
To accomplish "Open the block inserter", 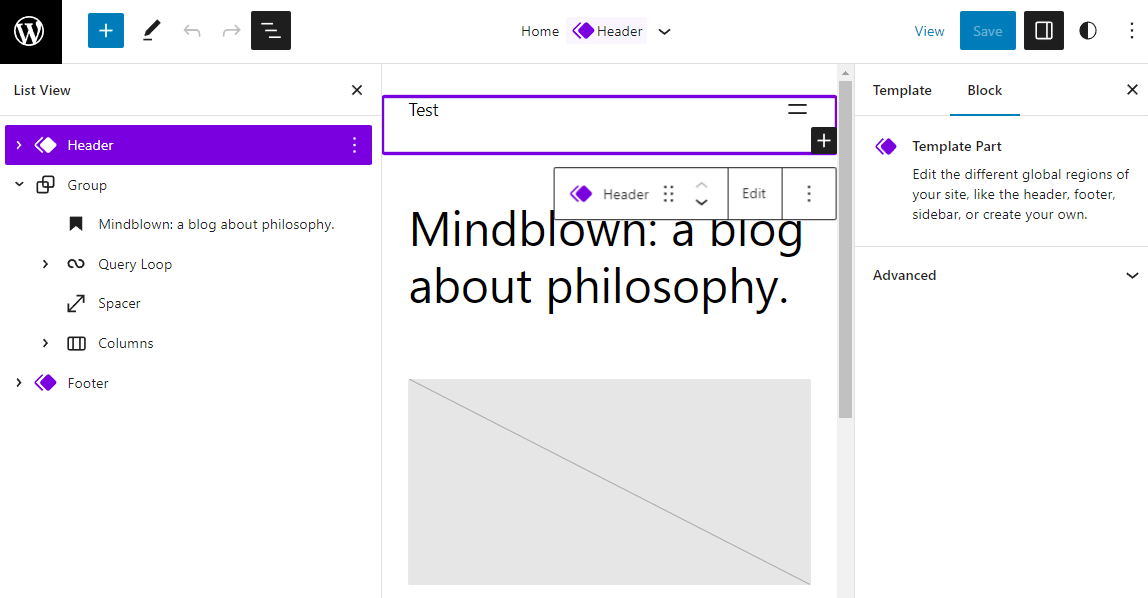I will click(105, 30).
